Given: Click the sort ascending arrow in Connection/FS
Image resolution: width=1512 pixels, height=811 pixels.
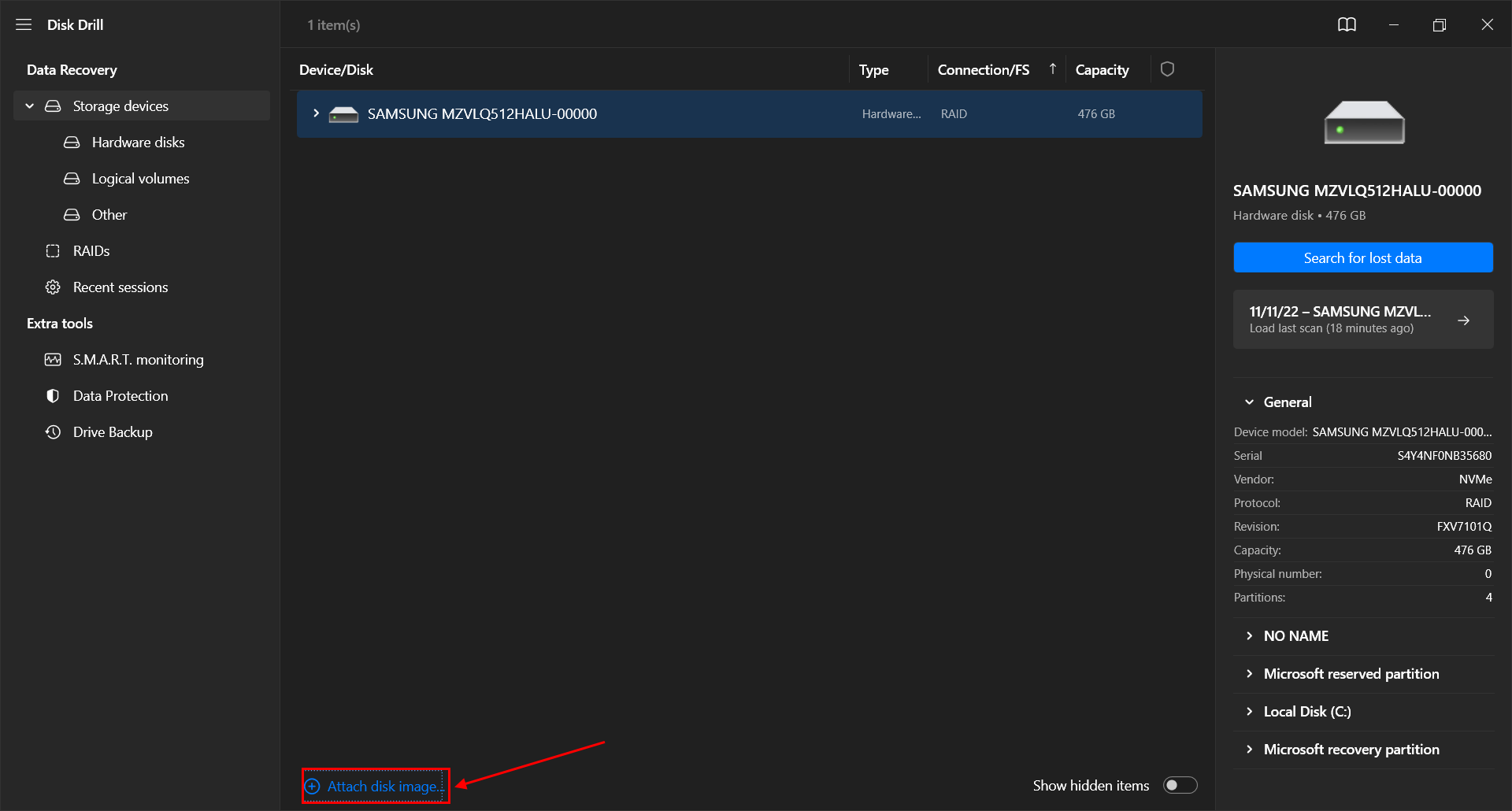Looking at the screenshot, I should [1052, 69].
